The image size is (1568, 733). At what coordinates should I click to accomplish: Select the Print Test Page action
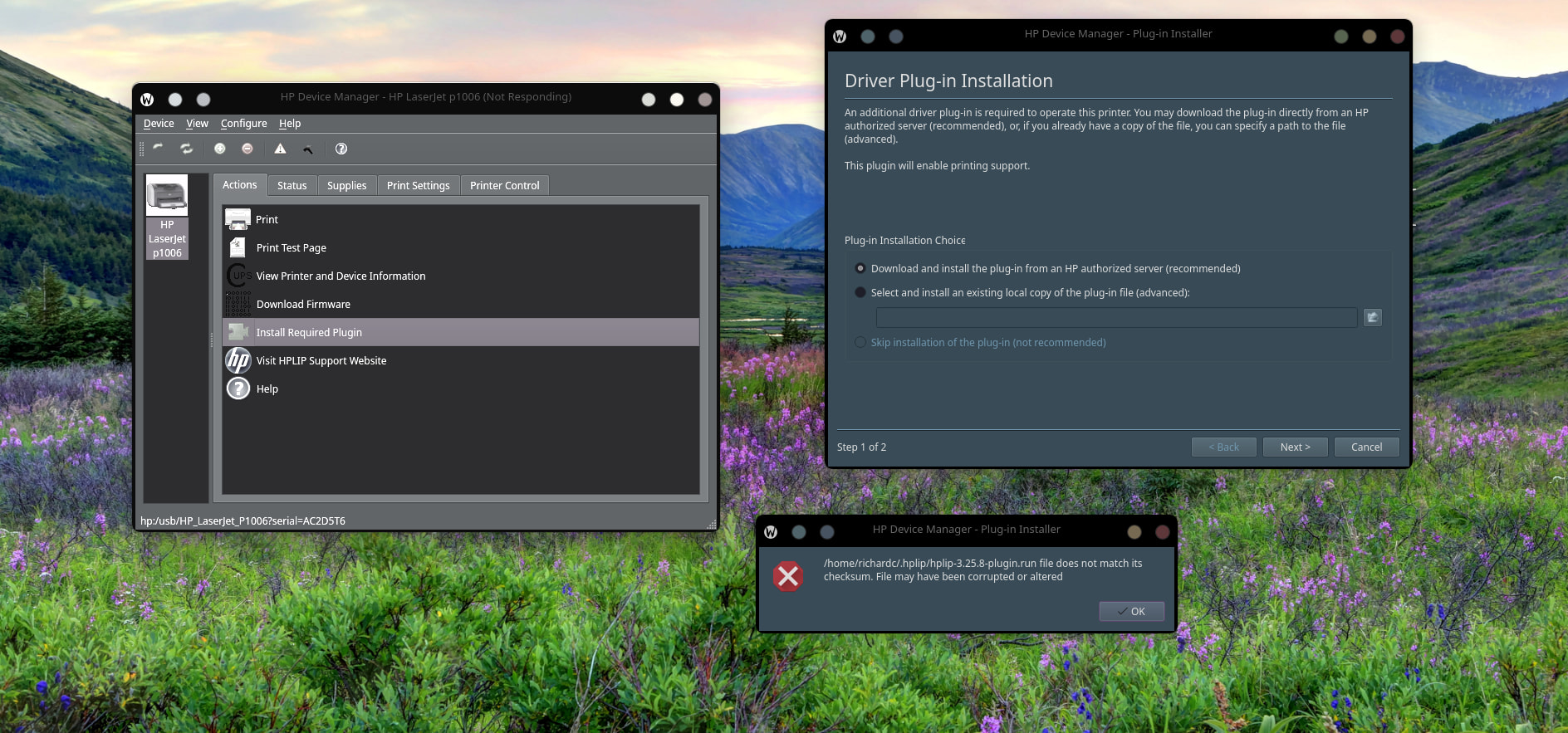coord(291,248)
